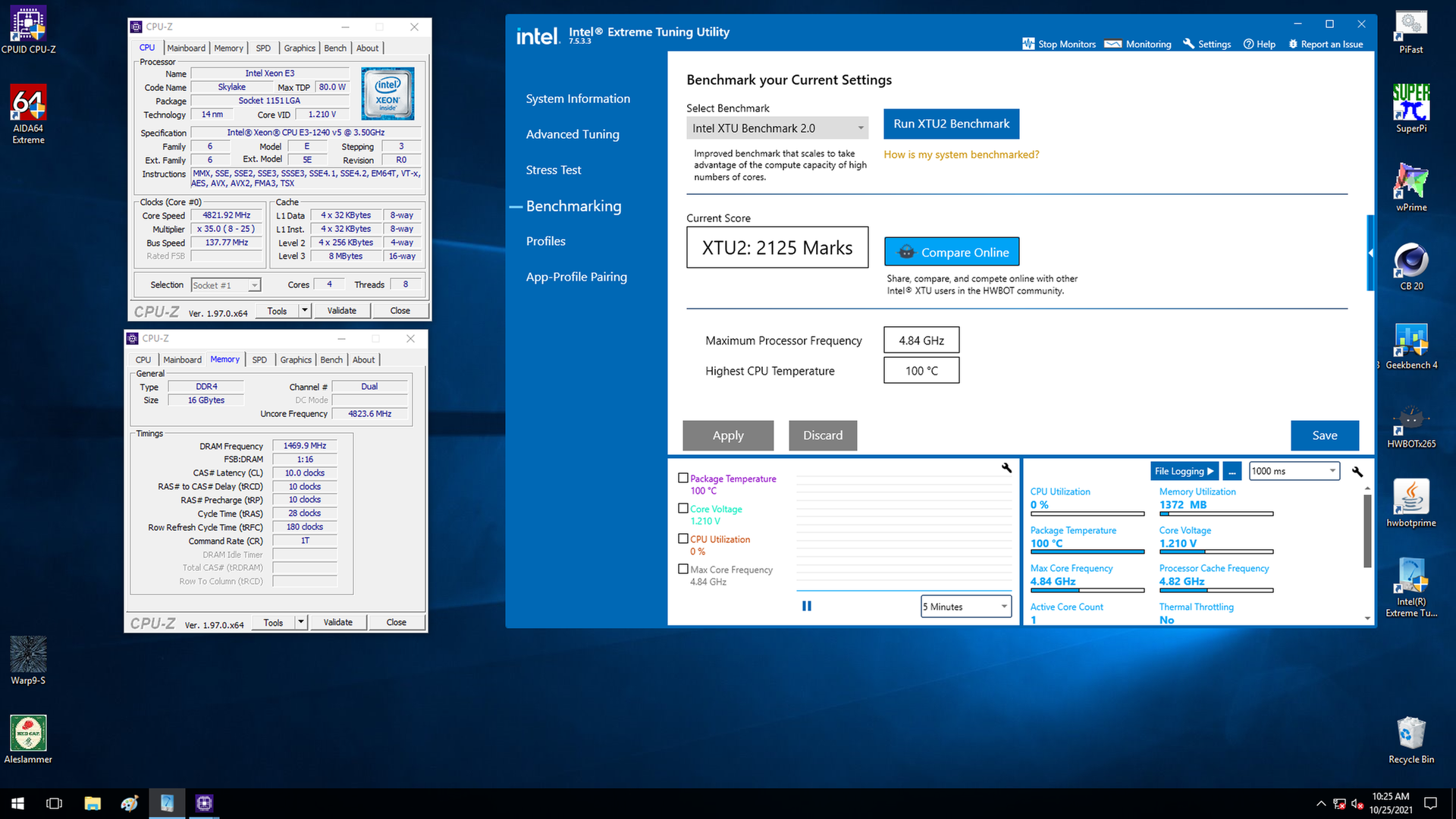Screen dimensions: 1456x819
Task: Open the 5 Minutes graph duration dropdown
Action: [x=966, y=607]
